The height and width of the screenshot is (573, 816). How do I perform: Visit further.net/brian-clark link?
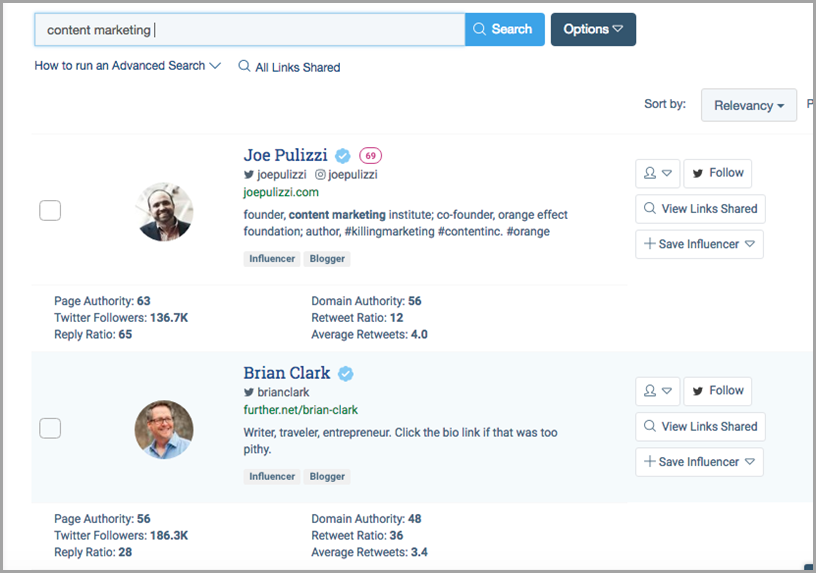point(301,410)
